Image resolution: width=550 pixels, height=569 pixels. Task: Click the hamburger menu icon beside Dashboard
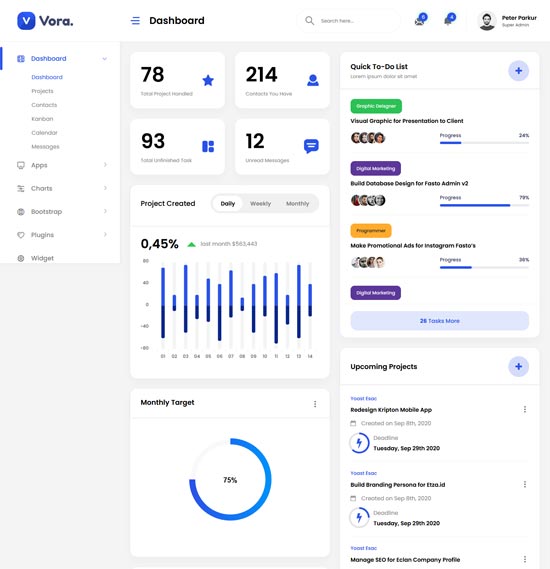135,21
